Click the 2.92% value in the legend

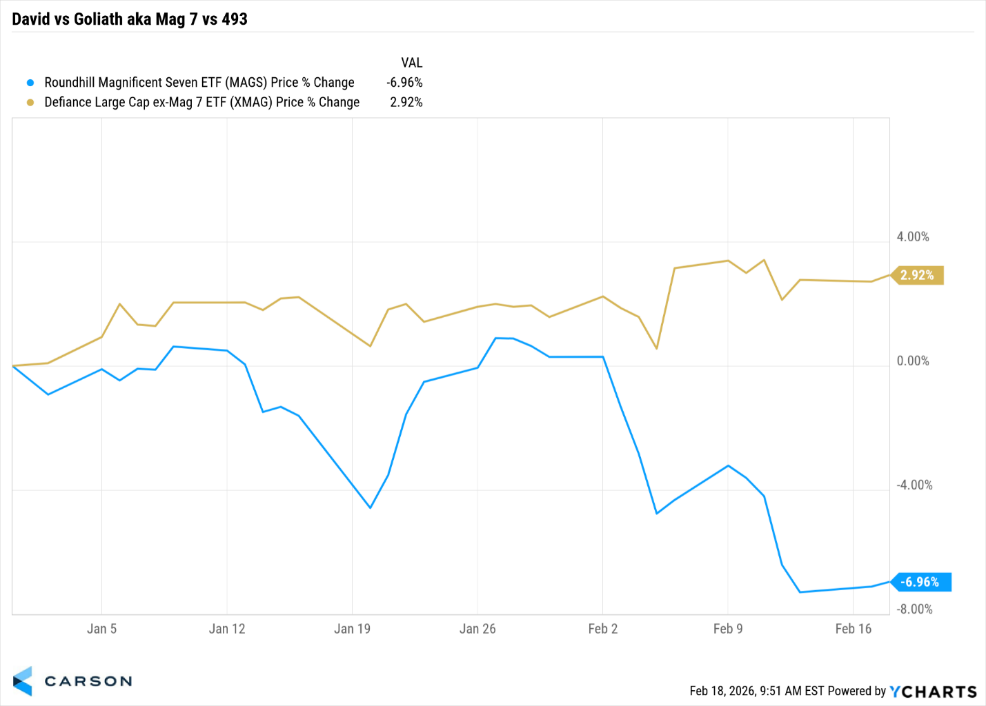(x=406, y=102)
